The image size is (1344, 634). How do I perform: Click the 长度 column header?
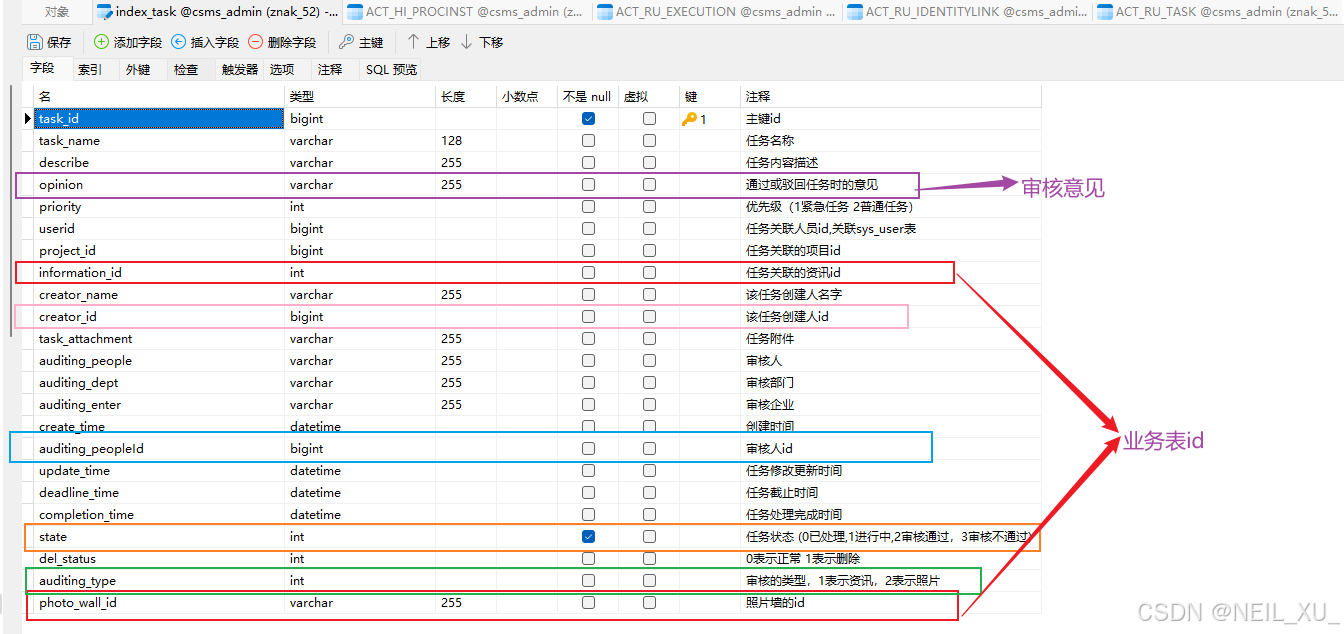(x=466, y=96)
